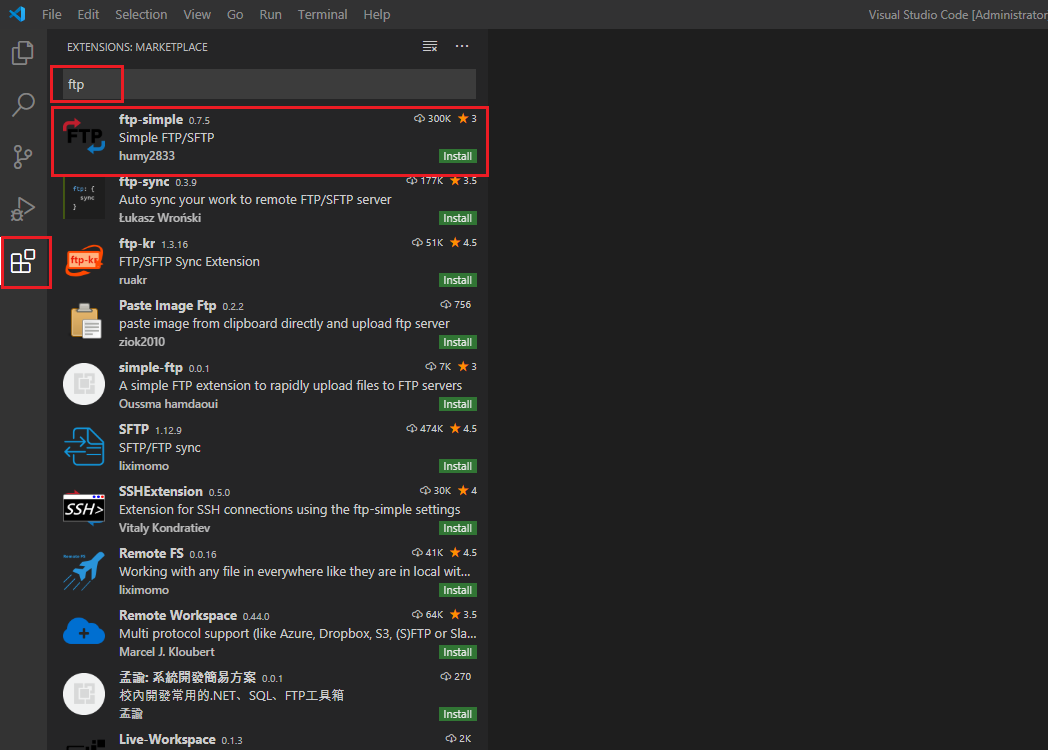This screenshot has width=1048, height=750.
Task: Clear extensions search results icon
Action: click(x=430, y=46)
